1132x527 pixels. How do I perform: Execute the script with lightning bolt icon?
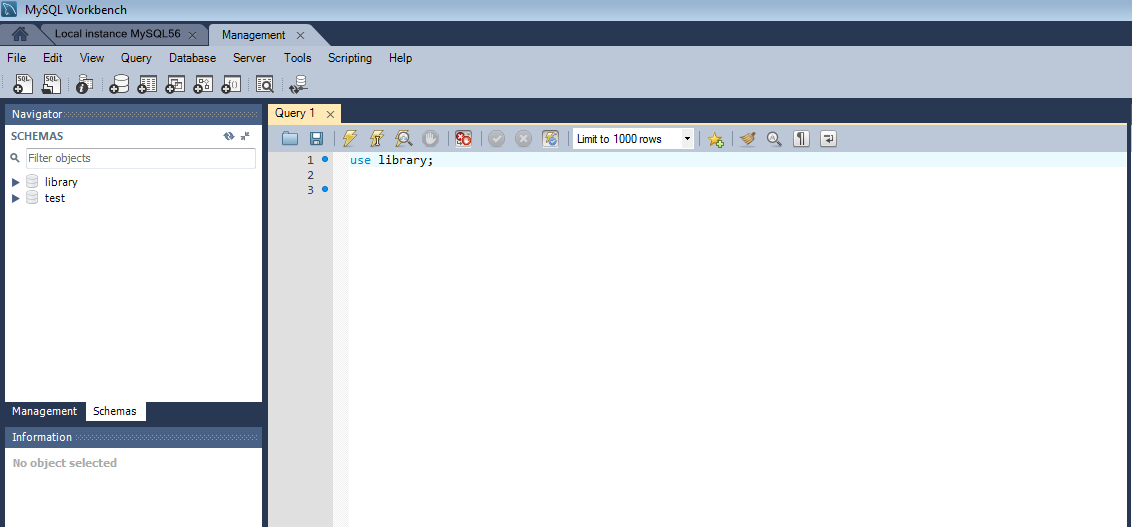point(349,139)
